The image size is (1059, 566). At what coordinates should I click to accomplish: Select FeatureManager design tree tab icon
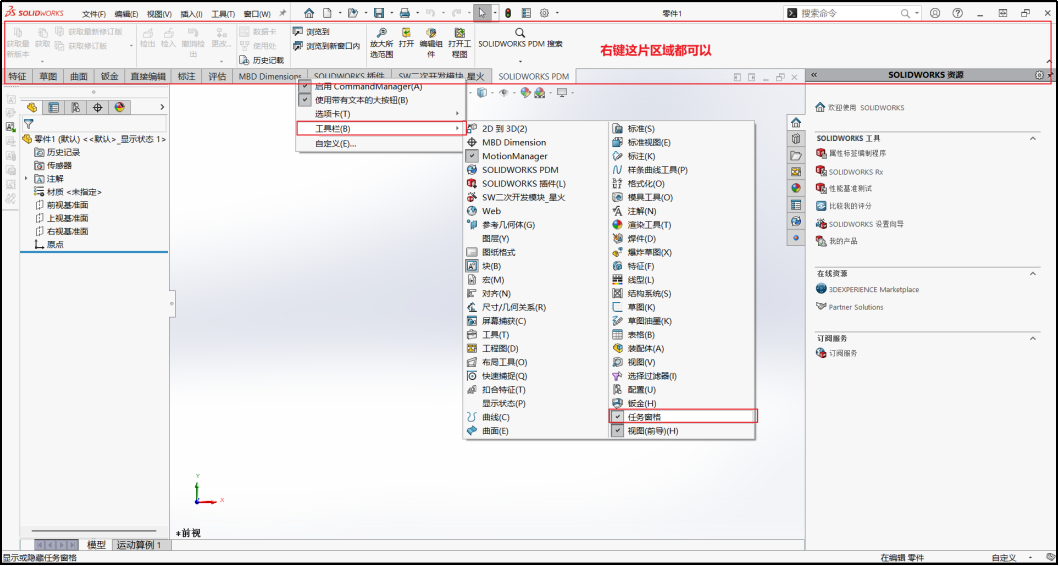coord(31,107)
